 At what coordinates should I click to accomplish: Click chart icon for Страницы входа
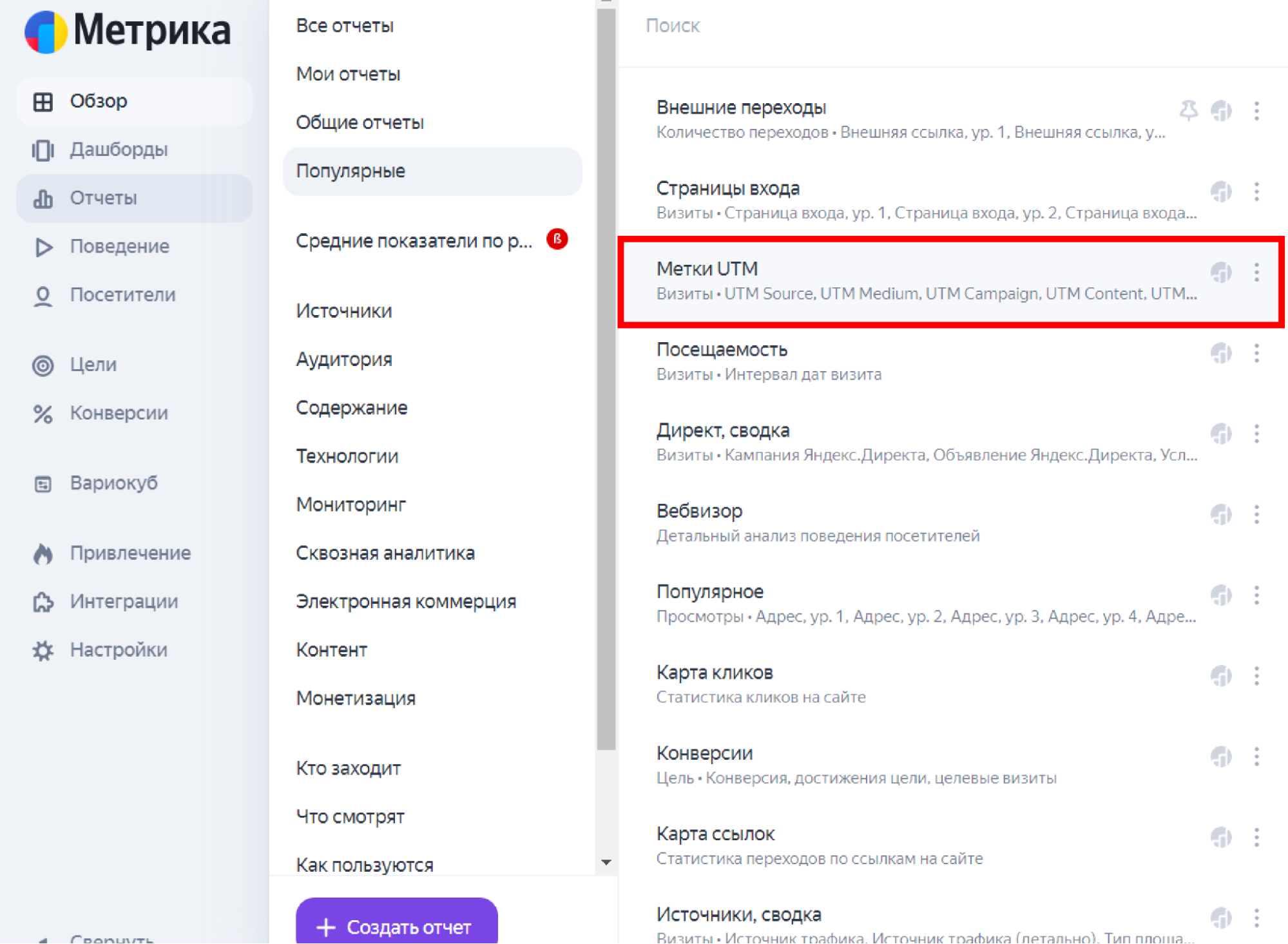(x=1221, y=191)
